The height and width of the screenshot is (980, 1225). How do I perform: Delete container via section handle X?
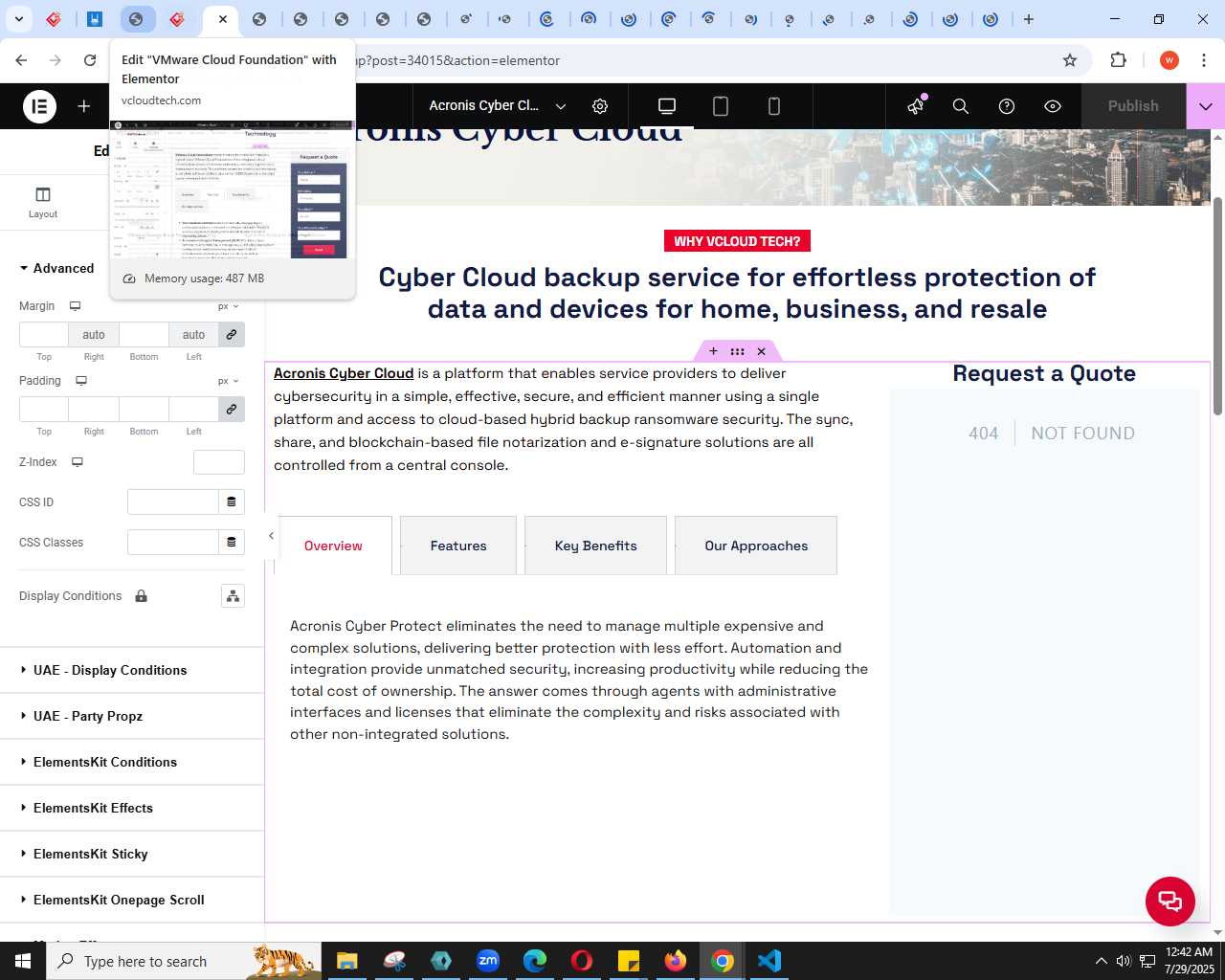(x=761, y=351)
